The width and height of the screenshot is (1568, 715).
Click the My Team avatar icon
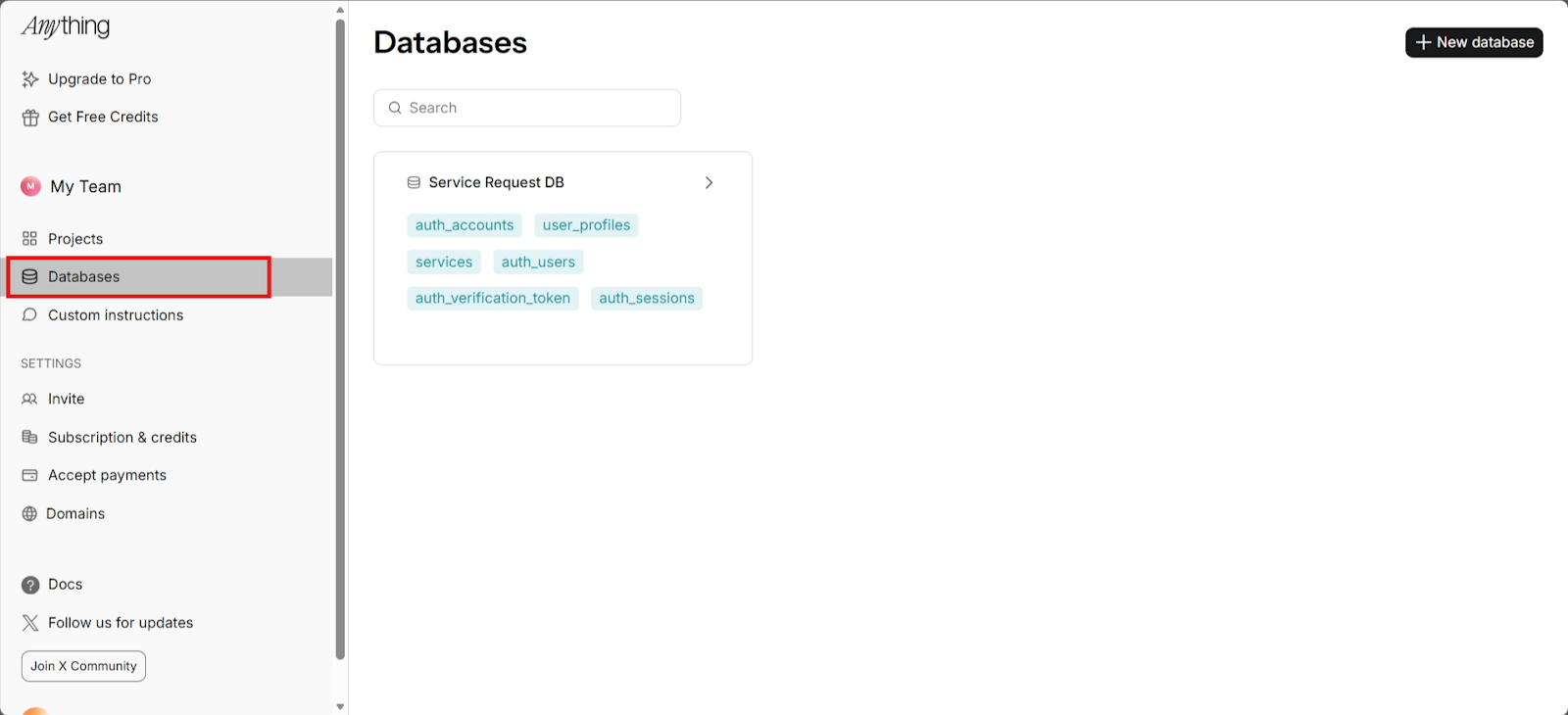tap(30, 186)
